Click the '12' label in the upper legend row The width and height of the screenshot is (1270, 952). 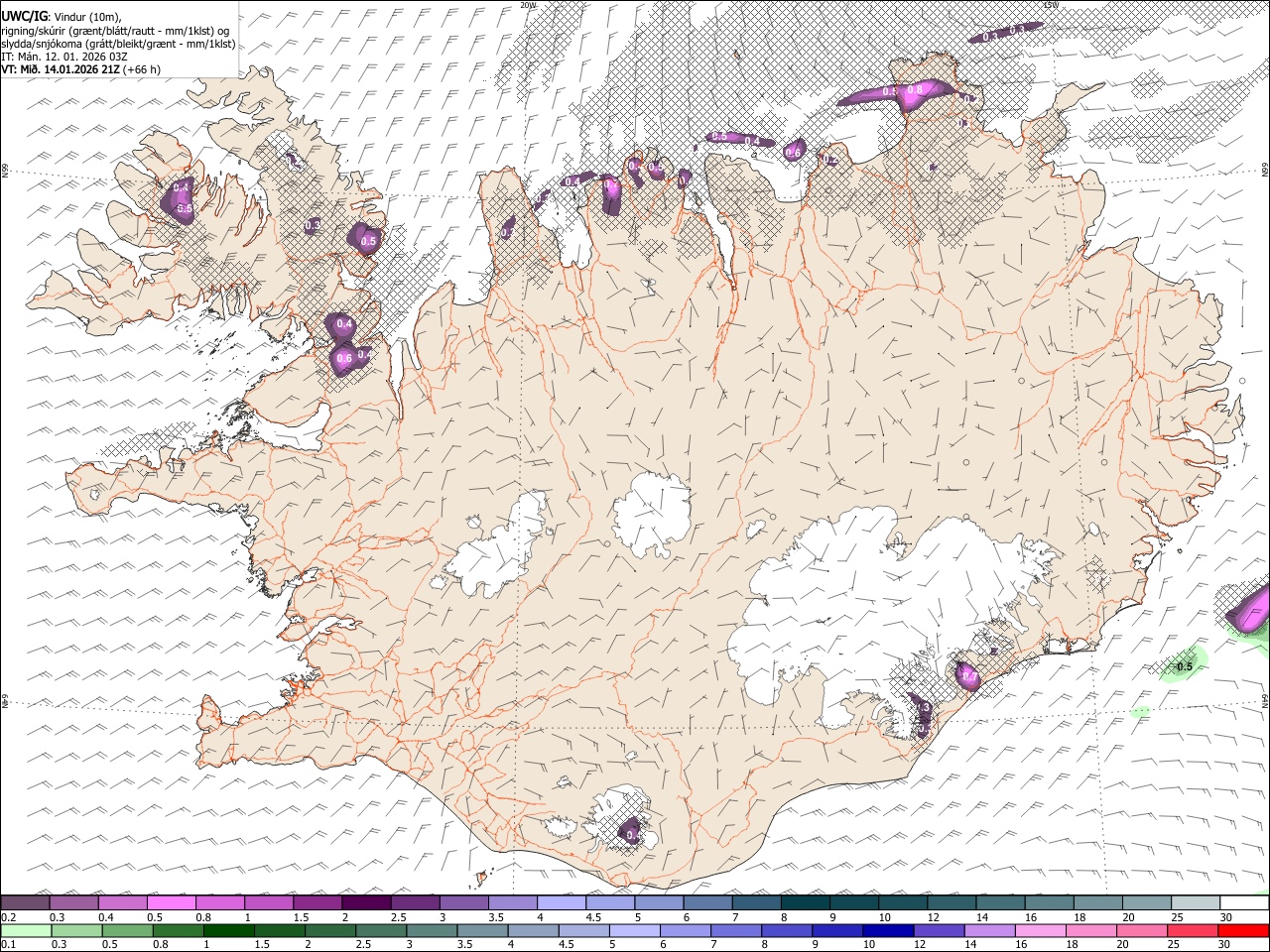tap(933, 917)
